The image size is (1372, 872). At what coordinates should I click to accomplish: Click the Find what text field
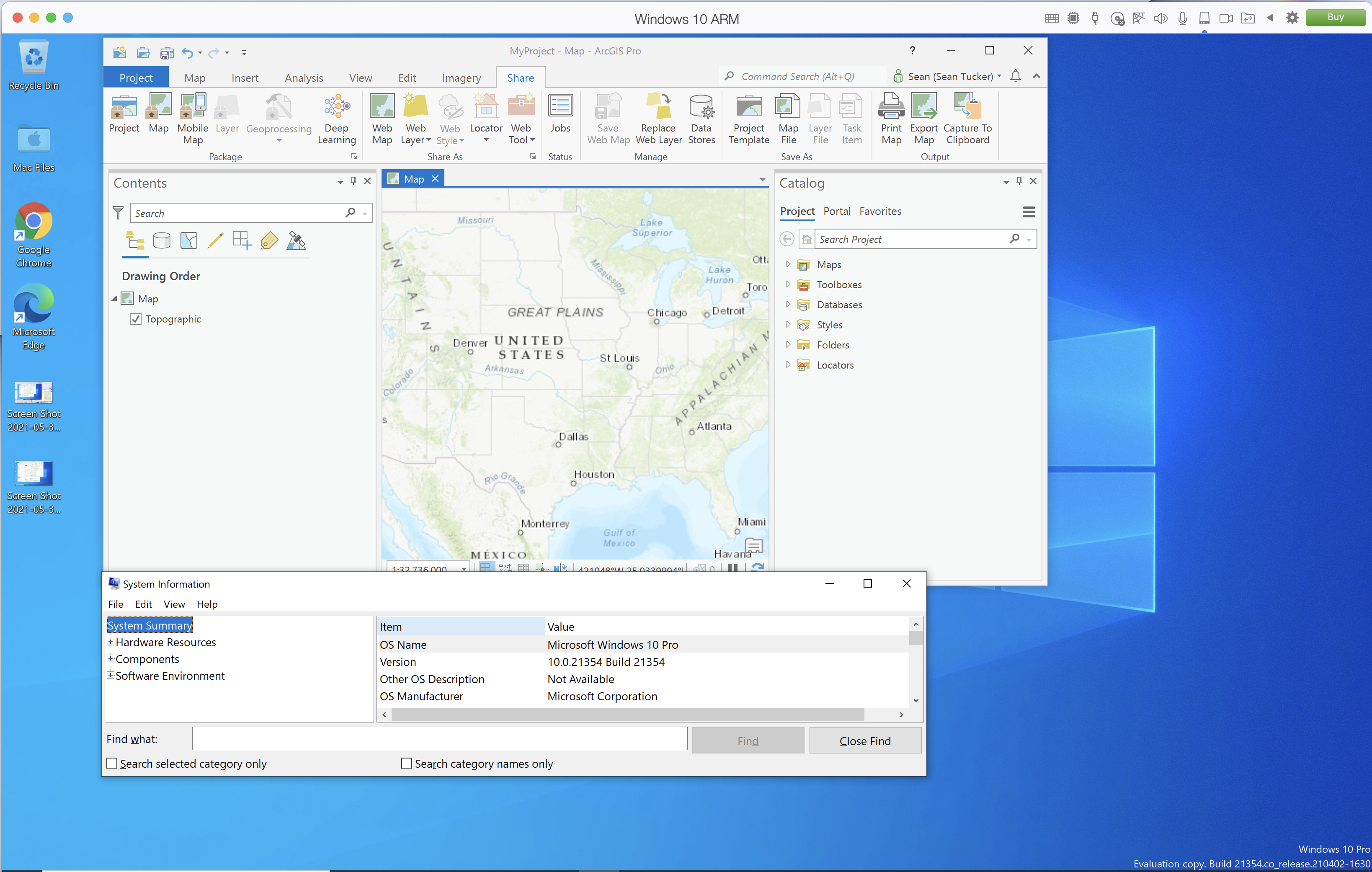pos(439,739)
